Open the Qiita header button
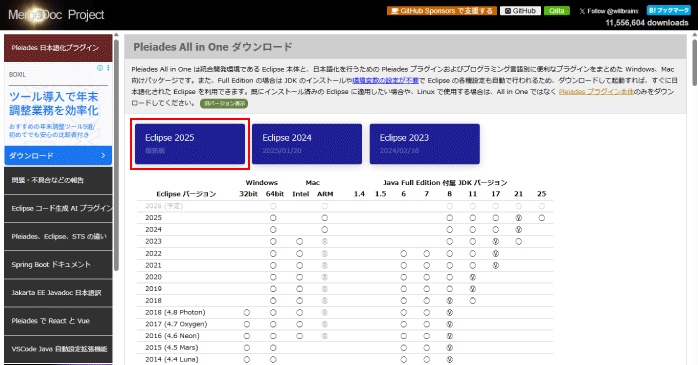This screenshot has width=698, height=365. [556, 11]
